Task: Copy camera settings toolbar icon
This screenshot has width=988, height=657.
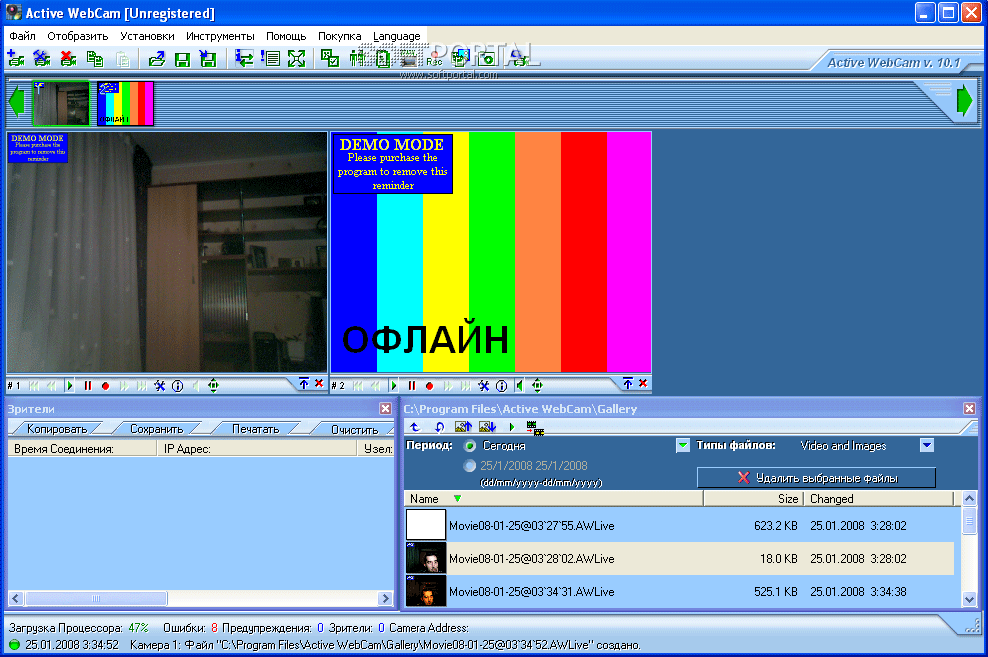Action: [95, 59]
